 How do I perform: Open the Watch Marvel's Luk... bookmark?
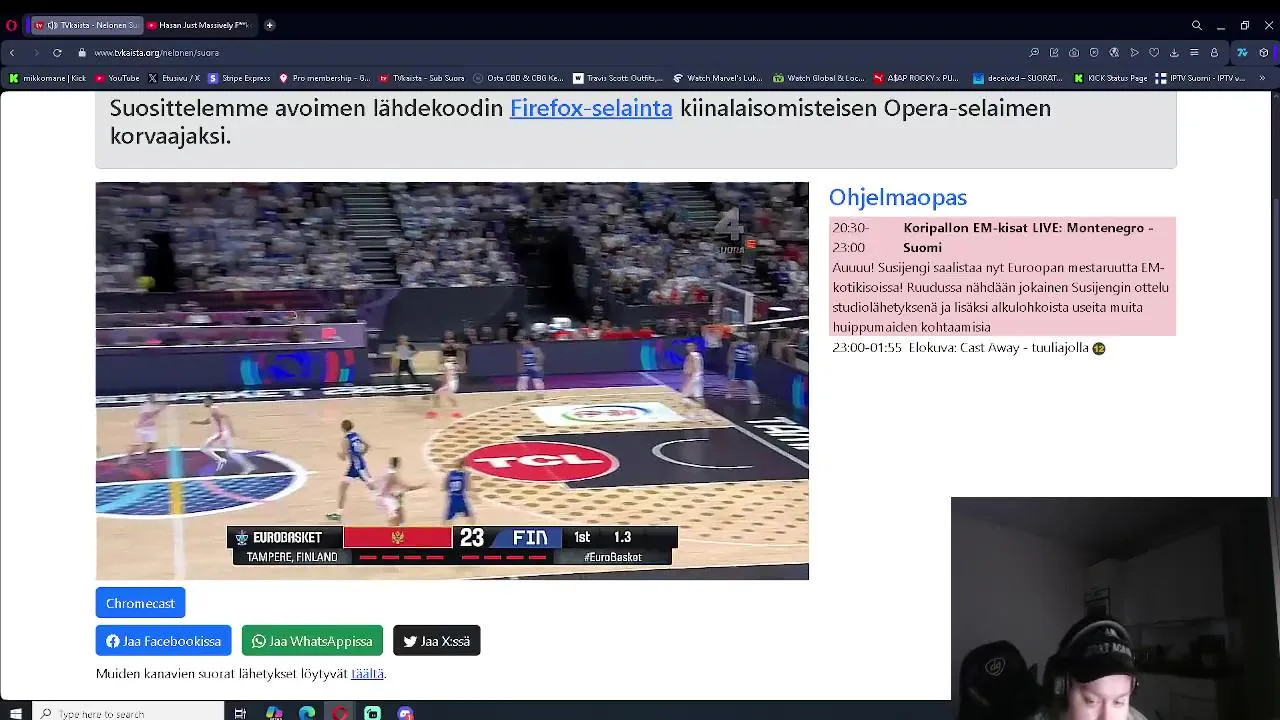click(718, 78)
